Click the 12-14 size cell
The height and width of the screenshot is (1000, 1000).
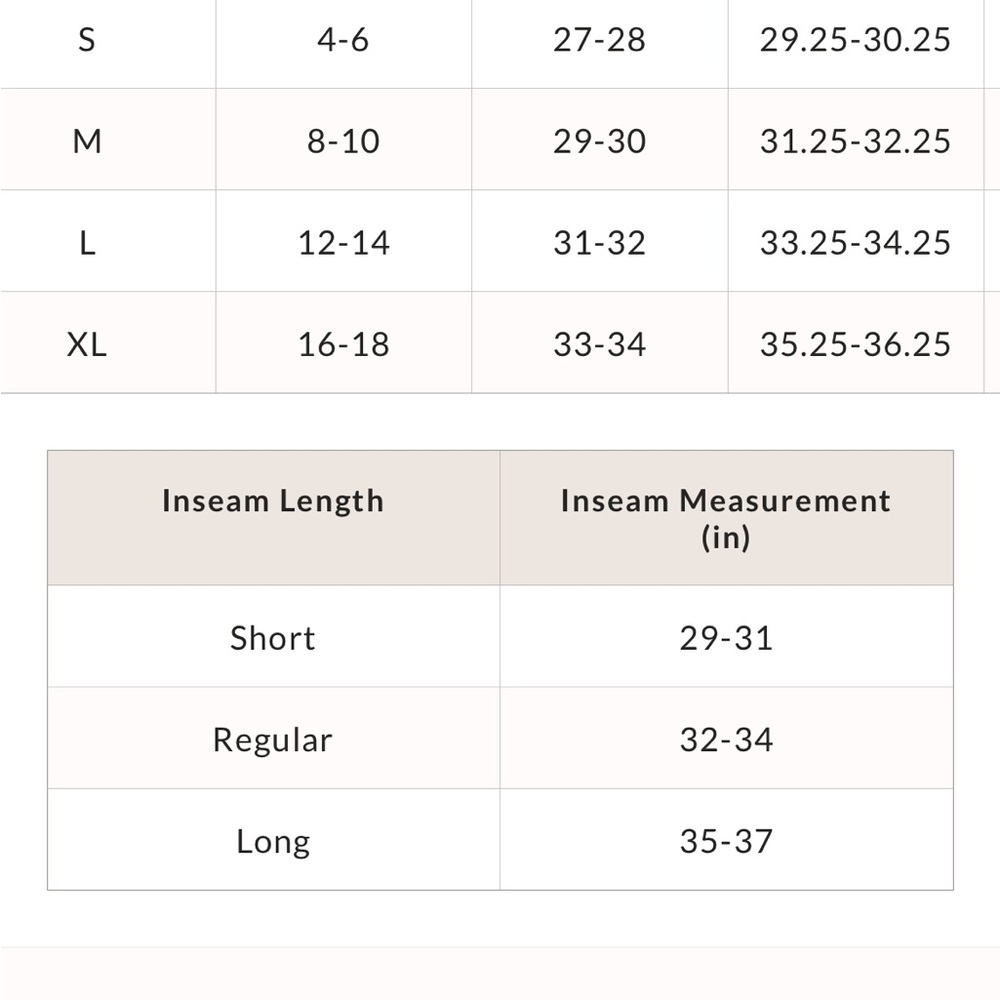click(343, 242)
